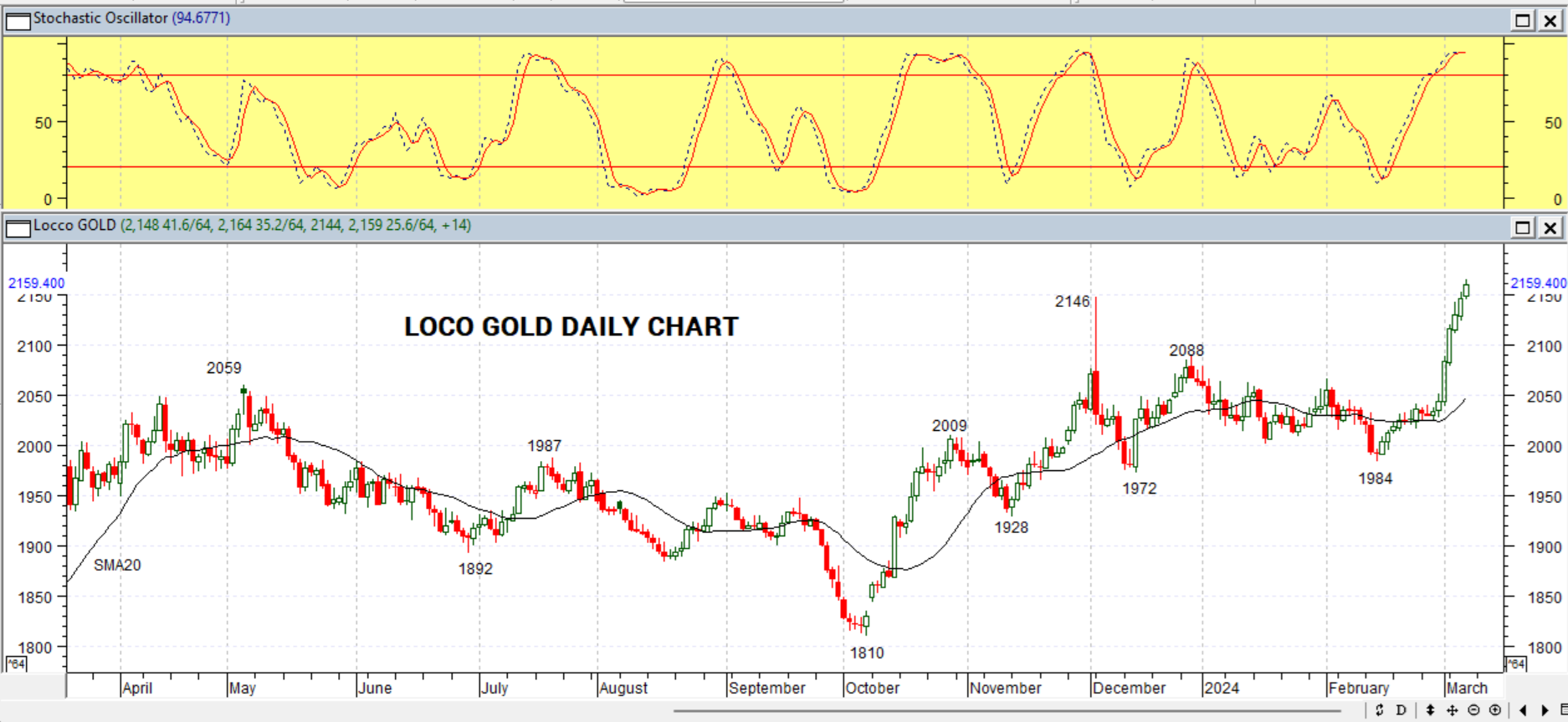This screenshot has height=722, width=1568.
Task: Click the bottom-right scale adjustment box in price pane
Action: [x=1516, y=663]
